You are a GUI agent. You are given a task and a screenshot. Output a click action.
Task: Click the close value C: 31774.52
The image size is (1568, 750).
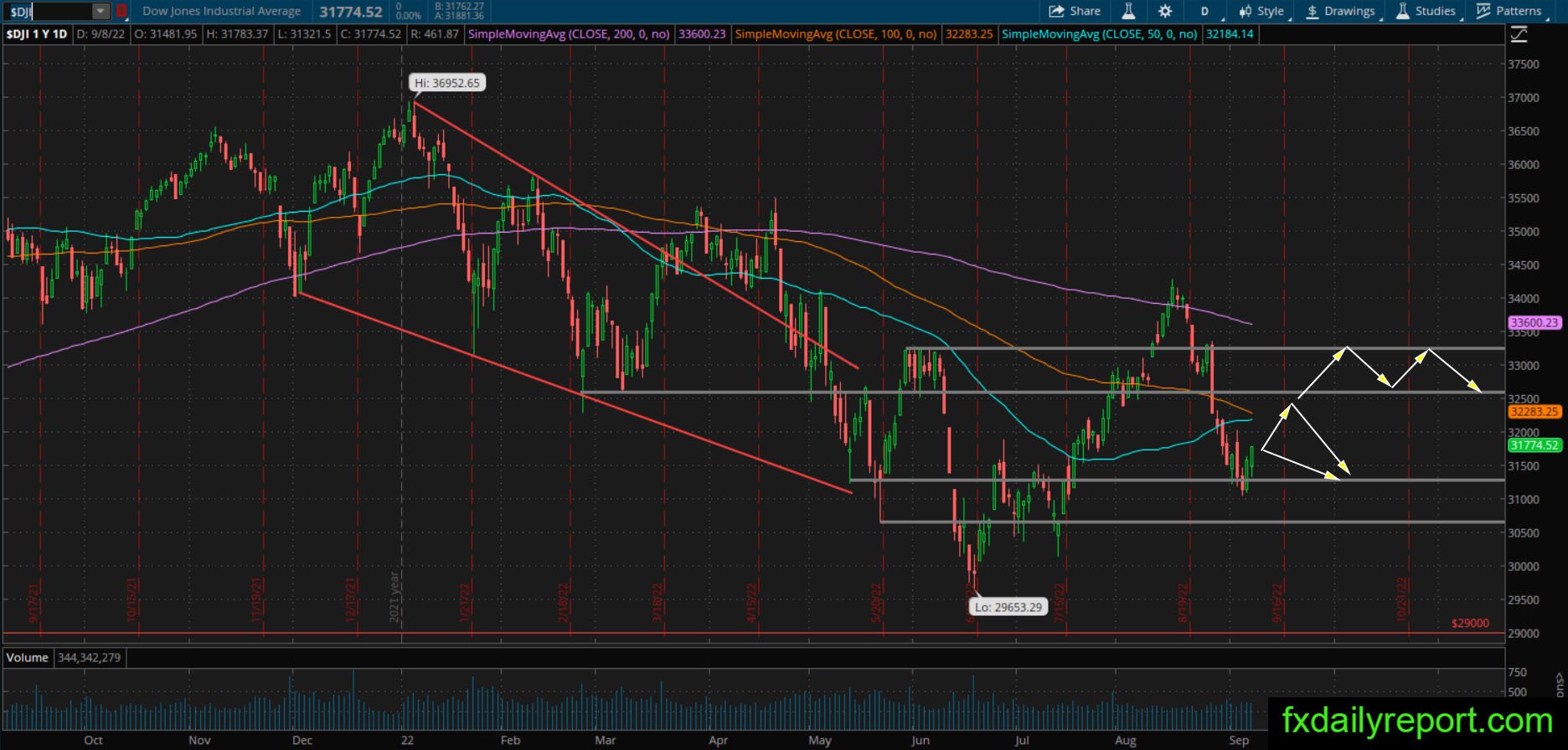pyautogui.click(x=370, y=34)
